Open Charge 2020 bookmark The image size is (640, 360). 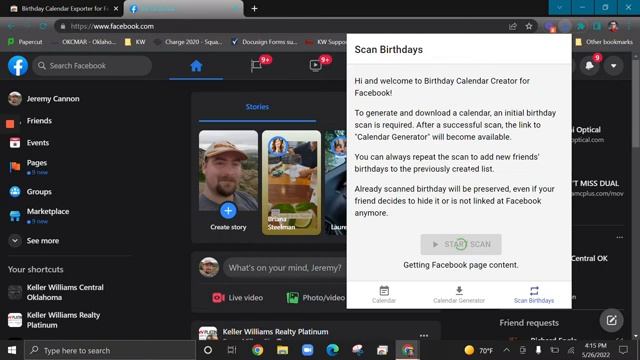pyautogui.click(x=188, y=42)
